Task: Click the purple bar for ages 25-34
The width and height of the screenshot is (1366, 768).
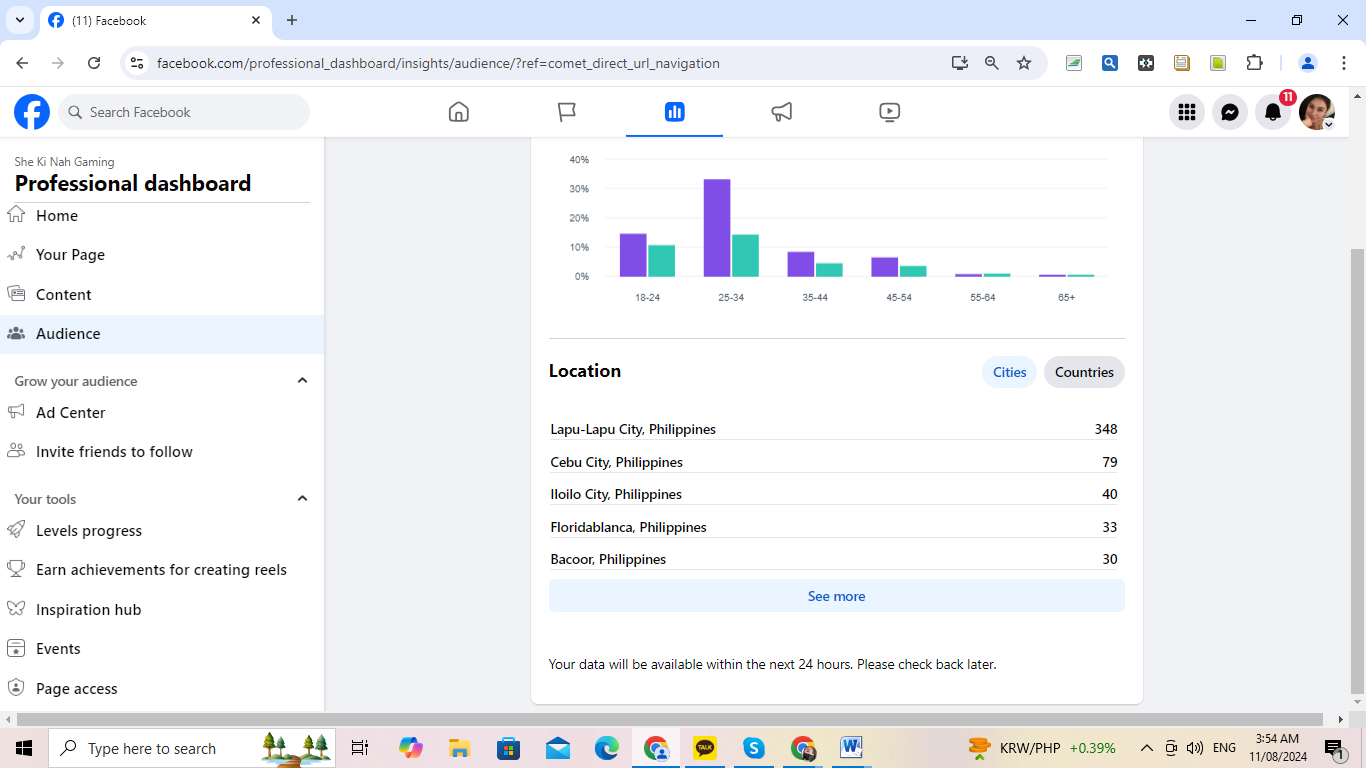Action: [717, 228]
